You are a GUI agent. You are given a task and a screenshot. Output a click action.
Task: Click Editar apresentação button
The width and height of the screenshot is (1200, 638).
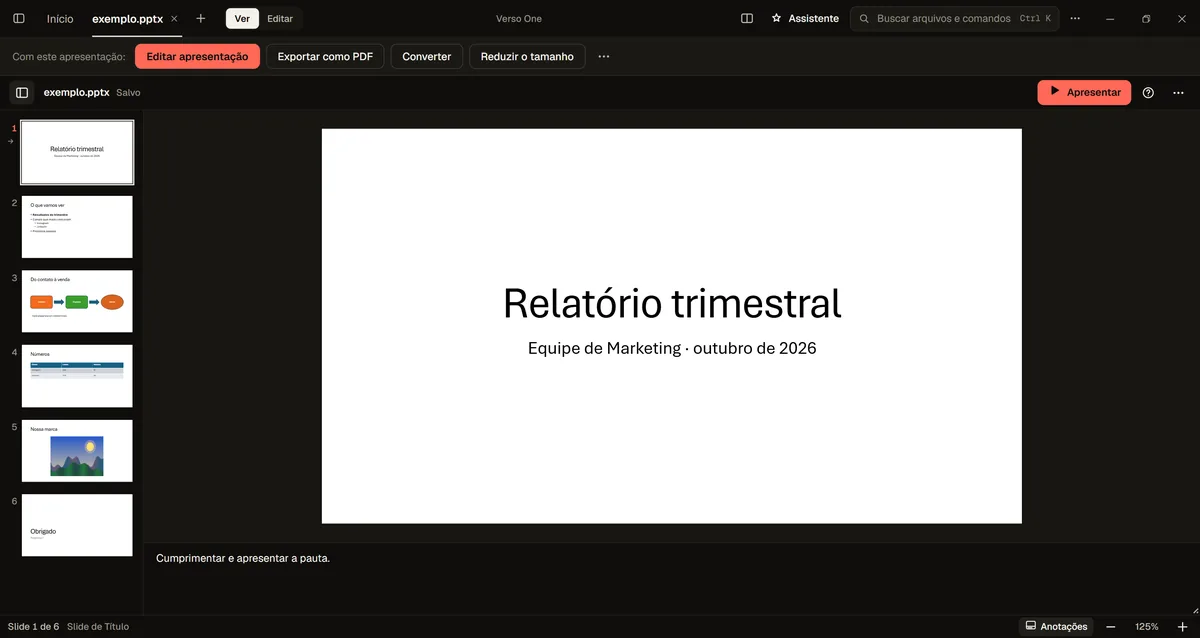coord(197,57)
